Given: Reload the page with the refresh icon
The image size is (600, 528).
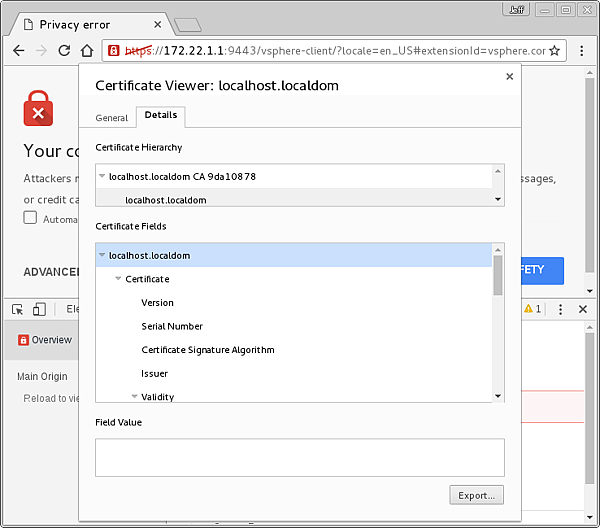Looking at the screenshot, I should [64, 51].
